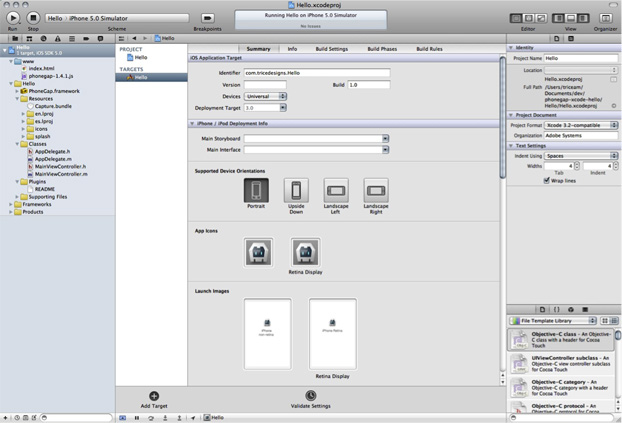Open the Indent Using Spaces dropdown

click(581, 156)
